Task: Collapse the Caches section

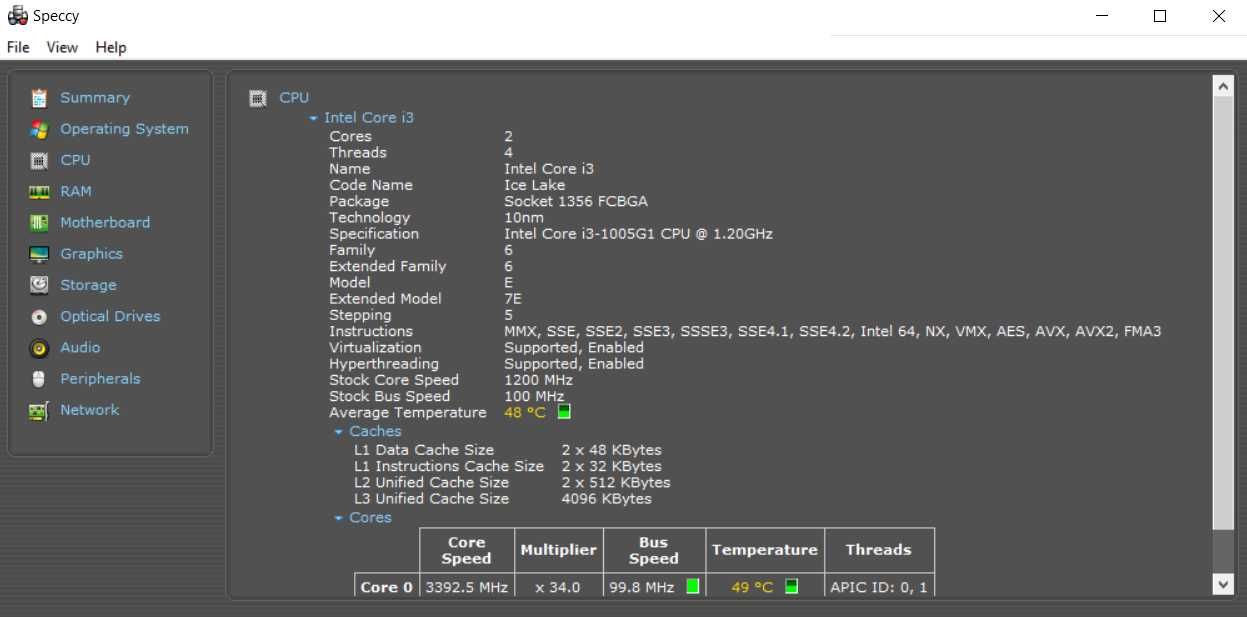Action: coord(339,432)
